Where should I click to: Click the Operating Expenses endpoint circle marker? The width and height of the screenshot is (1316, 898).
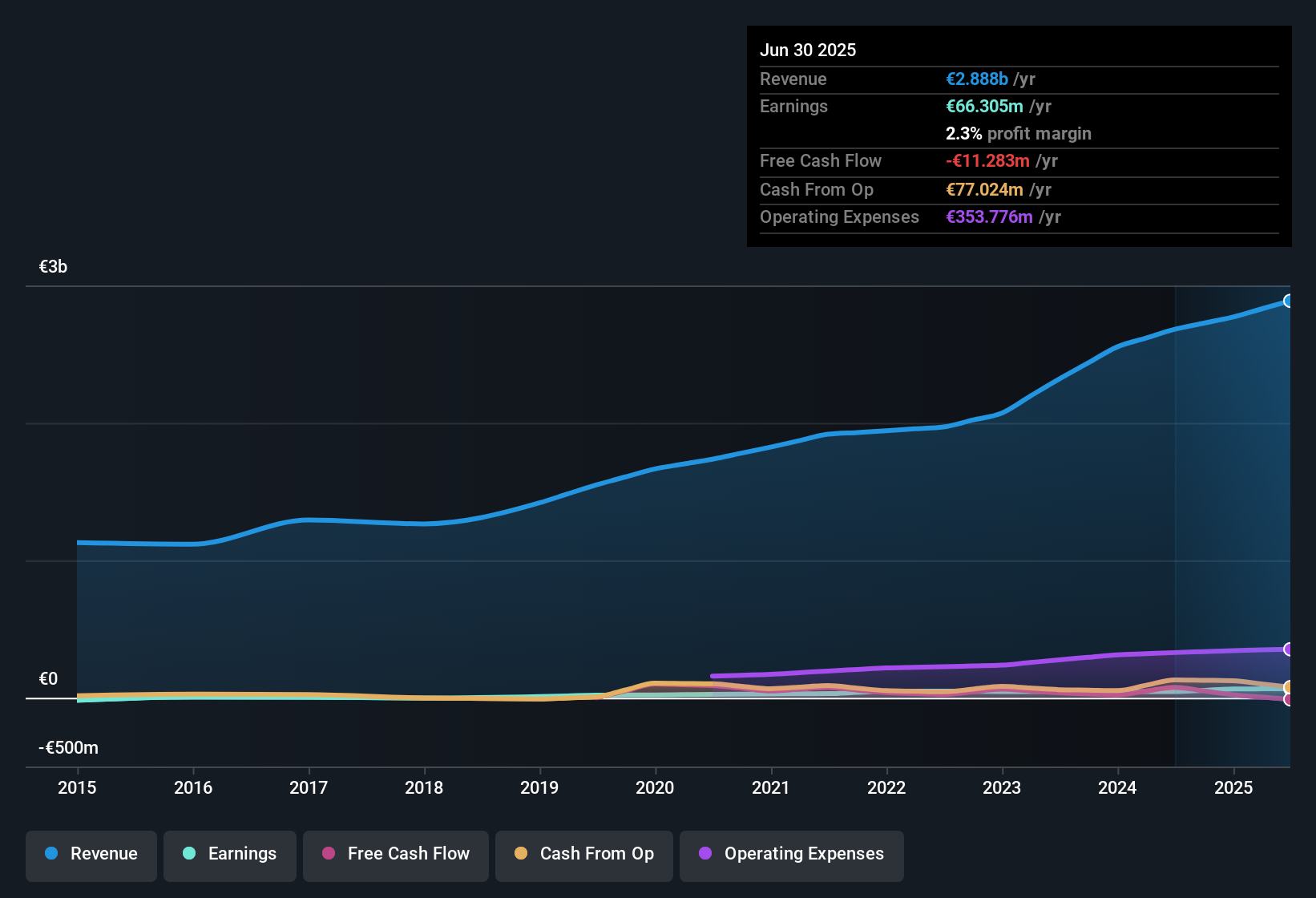click(1289, 649)
